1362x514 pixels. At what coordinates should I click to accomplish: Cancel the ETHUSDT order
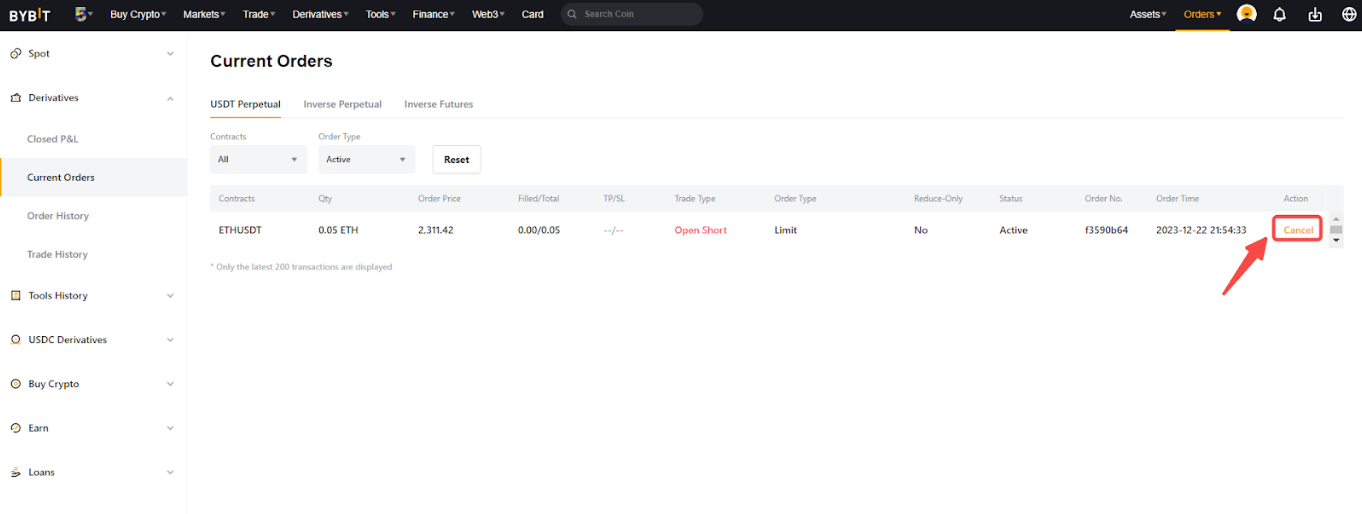click(1298, 230)
